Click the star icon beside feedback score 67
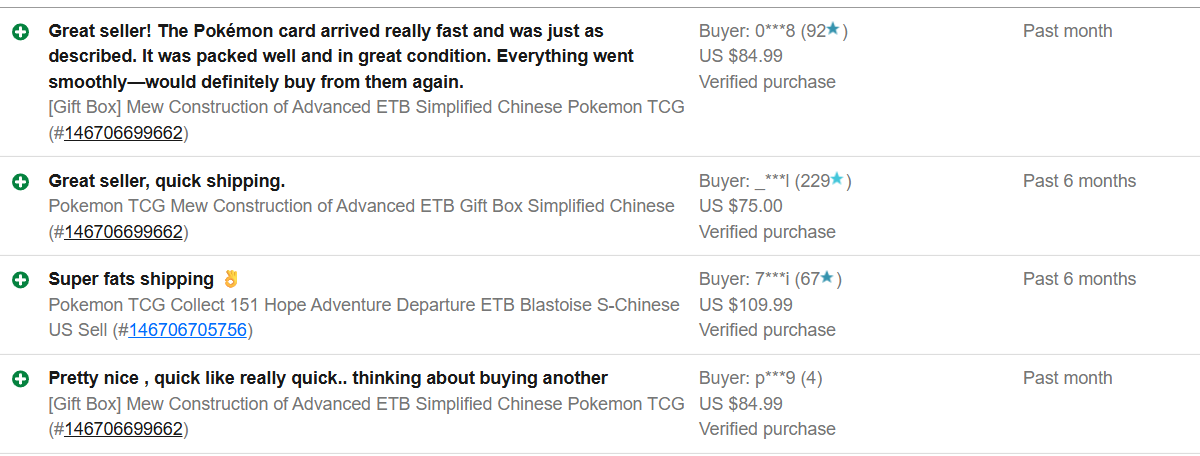The image size is (1200, 456). (827, 278)
